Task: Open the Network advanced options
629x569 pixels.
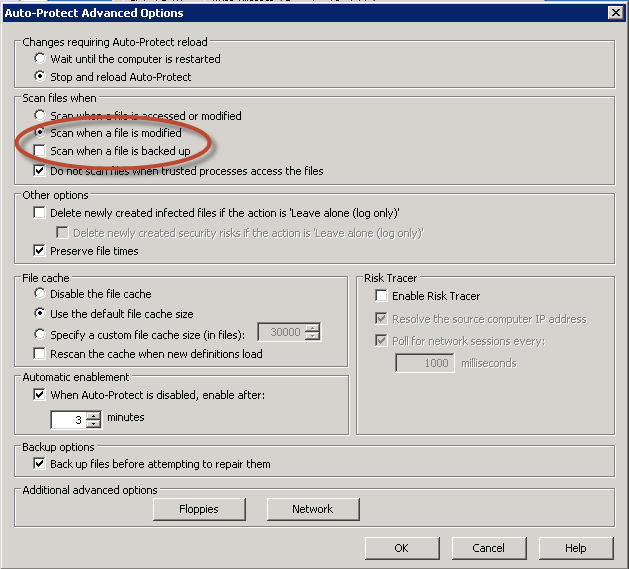Action: pos(312,509)
